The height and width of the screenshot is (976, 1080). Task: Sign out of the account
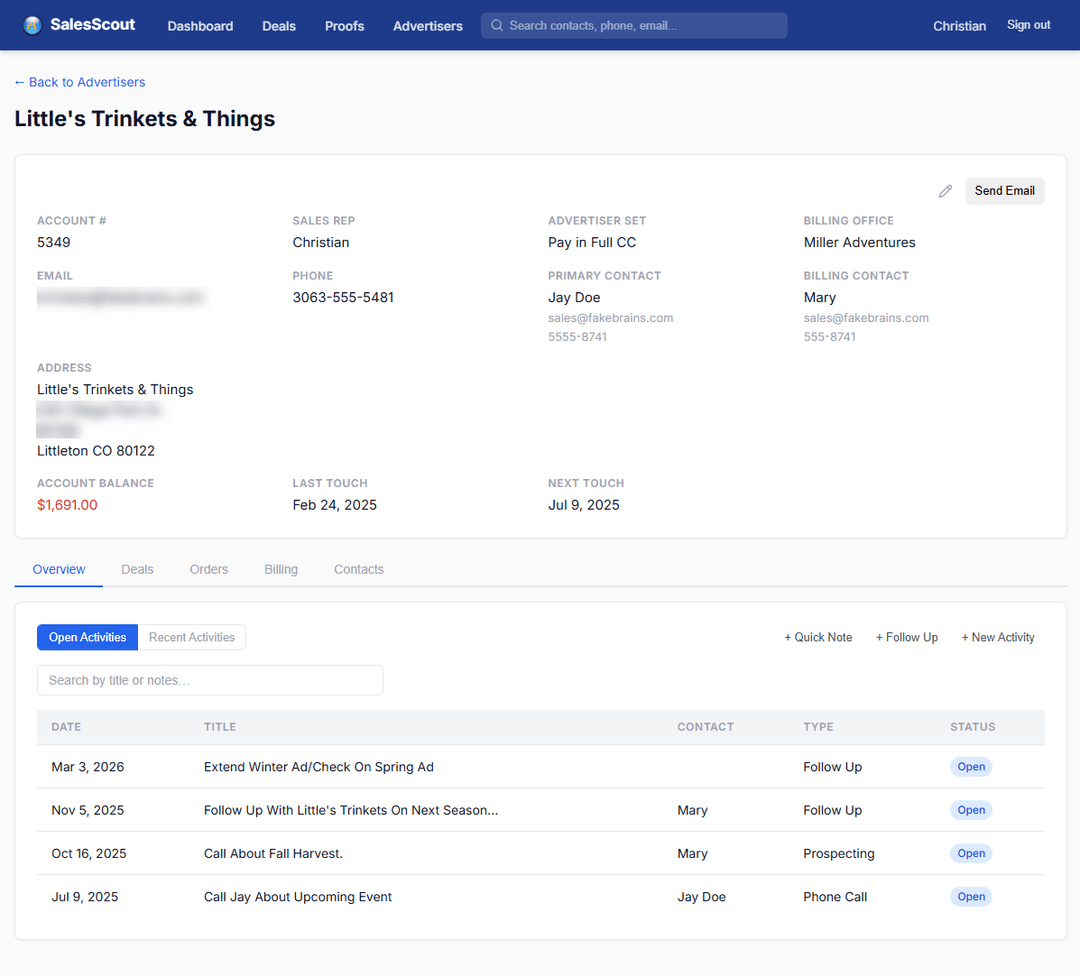pyautogui.click(x=1028, y=25)
